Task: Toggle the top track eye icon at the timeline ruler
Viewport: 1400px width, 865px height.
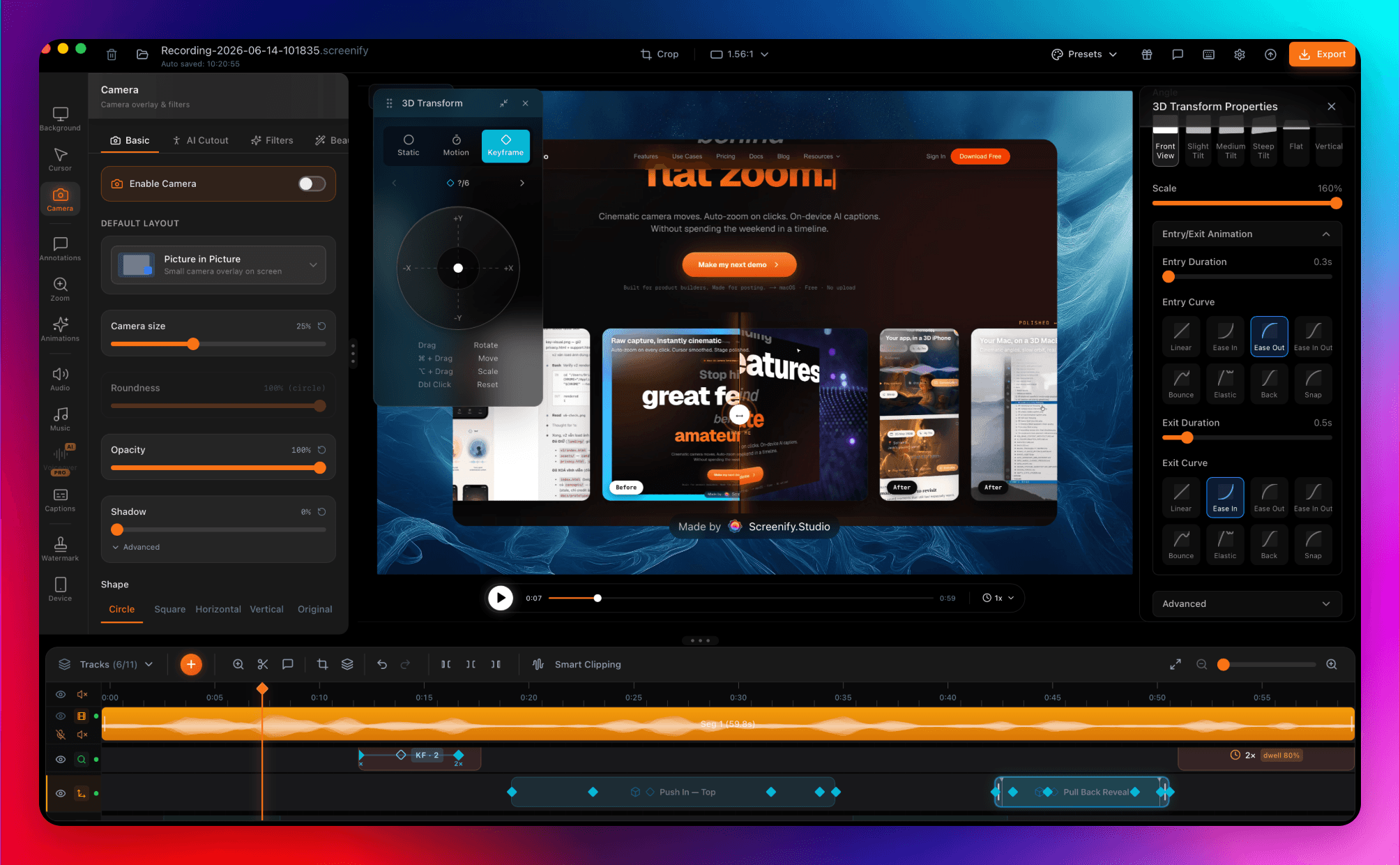Action: click(x=61, y=694)
